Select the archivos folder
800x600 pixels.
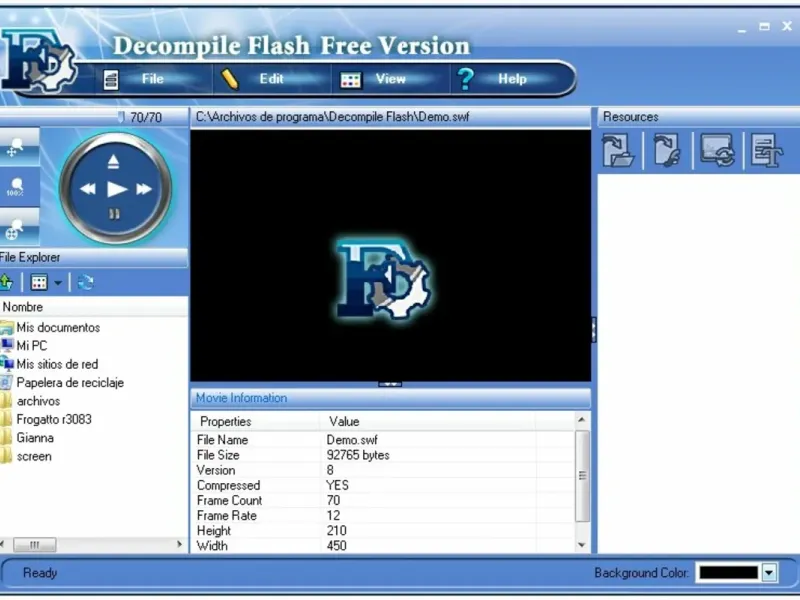pyautogui.click(x=38, y=401)
